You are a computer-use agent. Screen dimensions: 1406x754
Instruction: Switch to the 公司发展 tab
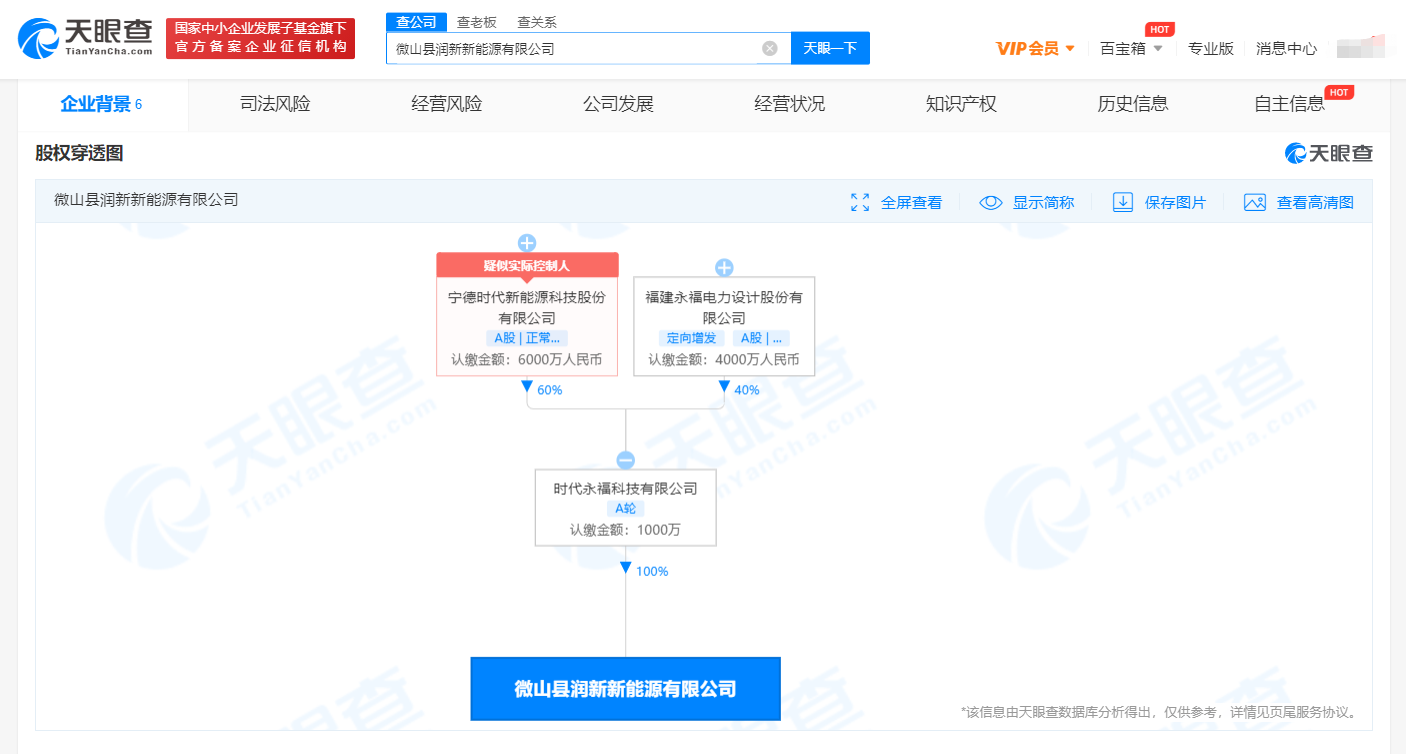coord(618,104)
